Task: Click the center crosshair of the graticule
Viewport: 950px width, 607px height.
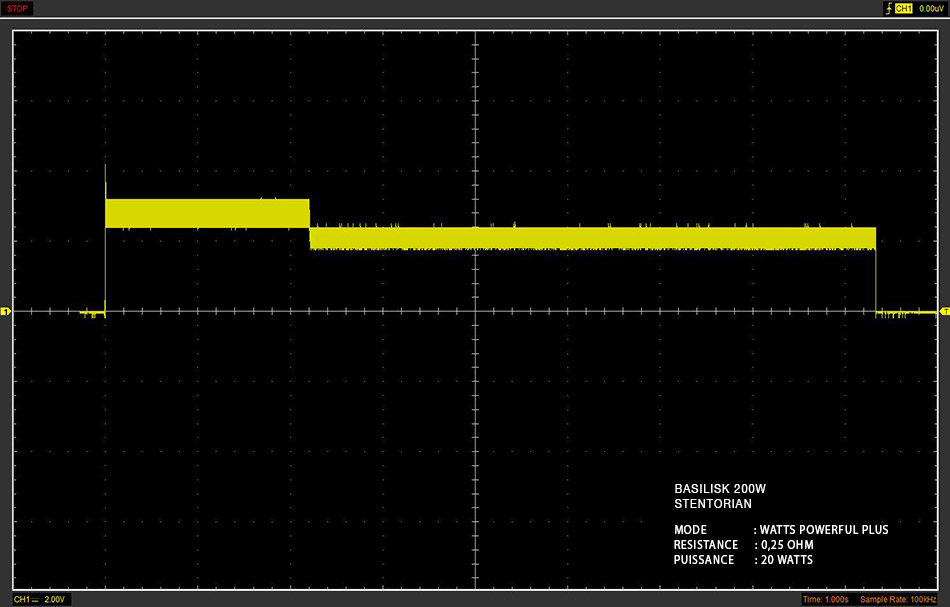Action: coord(476,311)
